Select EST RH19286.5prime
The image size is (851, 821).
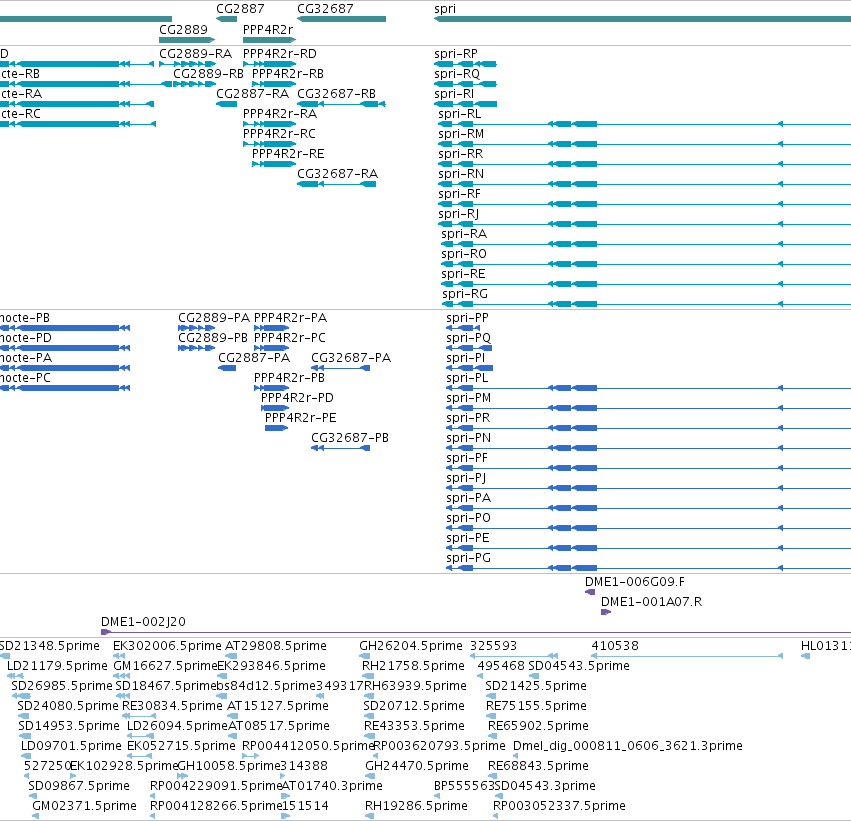pos(416,807)
